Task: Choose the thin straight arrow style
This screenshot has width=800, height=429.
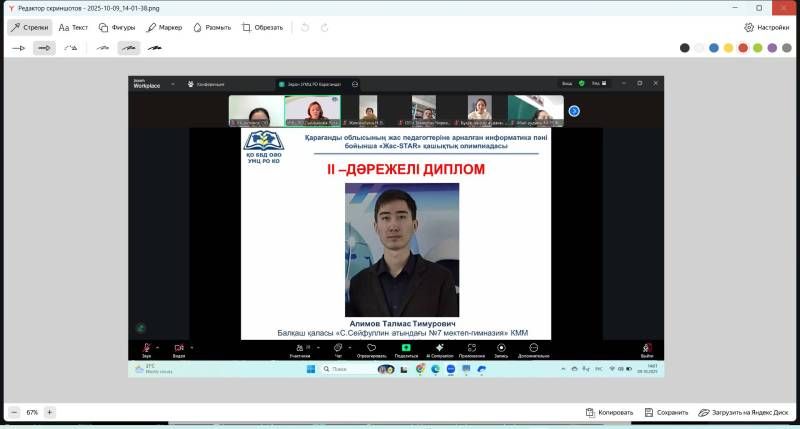Action: click(x=18, y=47)
